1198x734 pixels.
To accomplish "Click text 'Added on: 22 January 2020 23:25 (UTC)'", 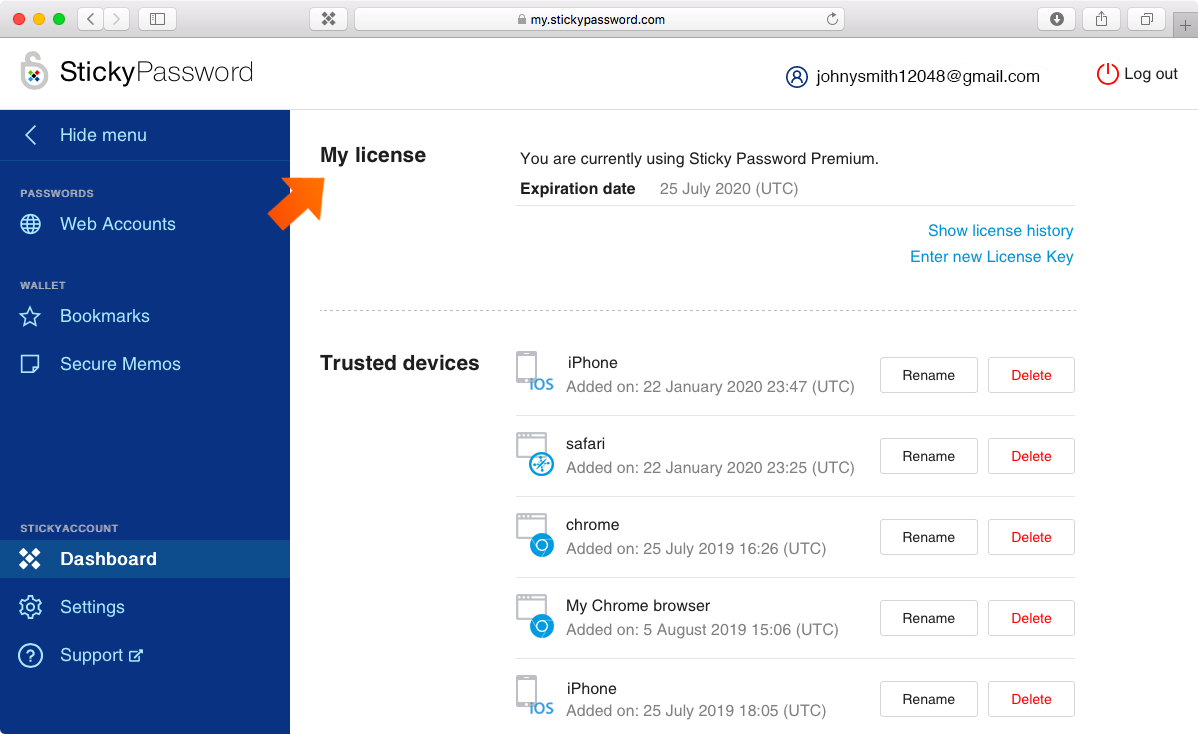I will click(710, 467).
